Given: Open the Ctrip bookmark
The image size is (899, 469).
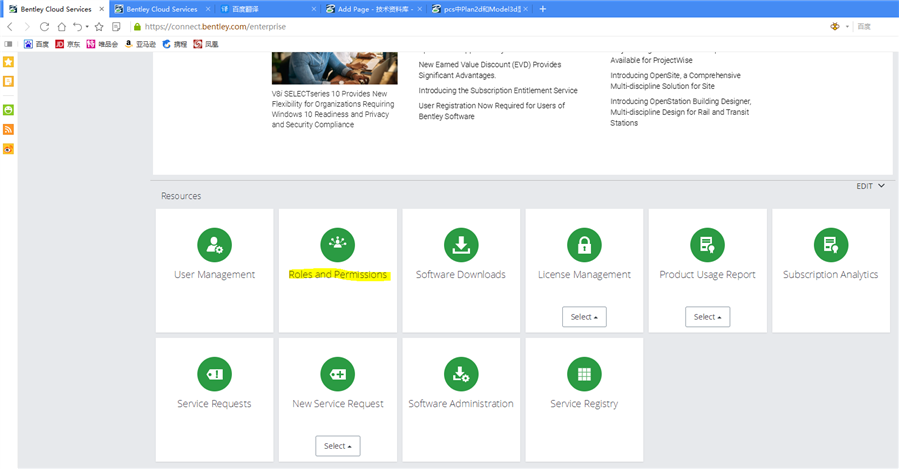Looking at the screenshot, I should click(x=174, y=44).
